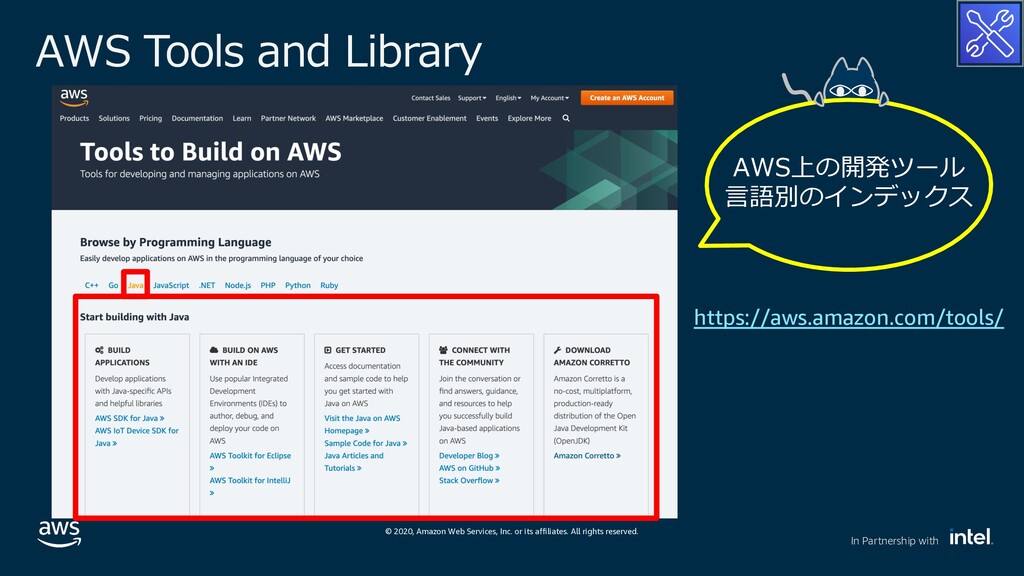This screenshot has height=576, width=1024.
Task: Click the arrow icon beside Get Started
Action: (328, 350)
